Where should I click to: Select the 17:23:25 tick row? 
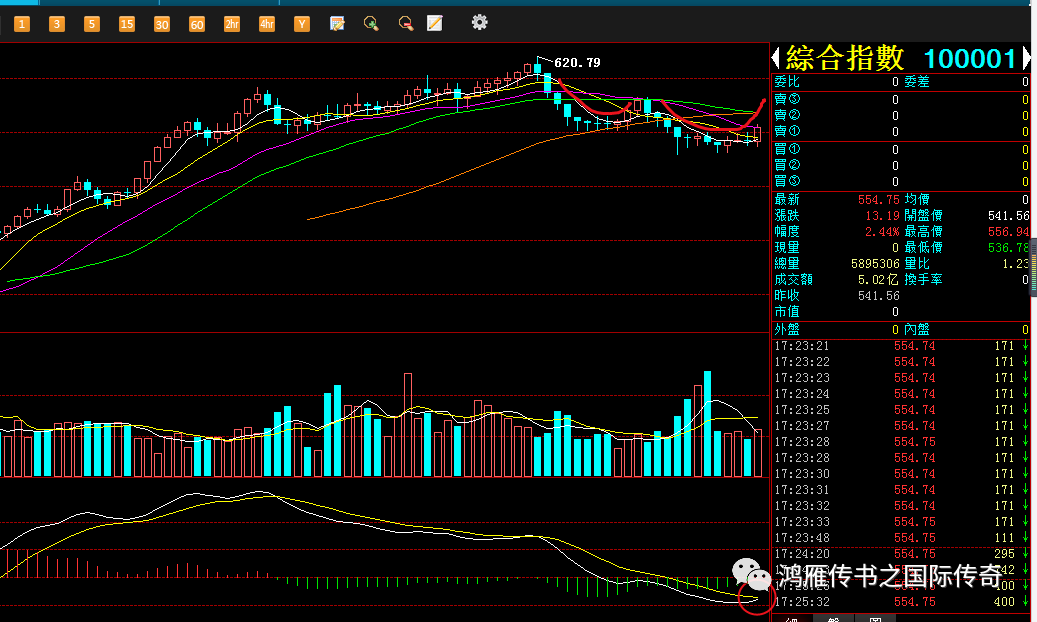[901, 410]
